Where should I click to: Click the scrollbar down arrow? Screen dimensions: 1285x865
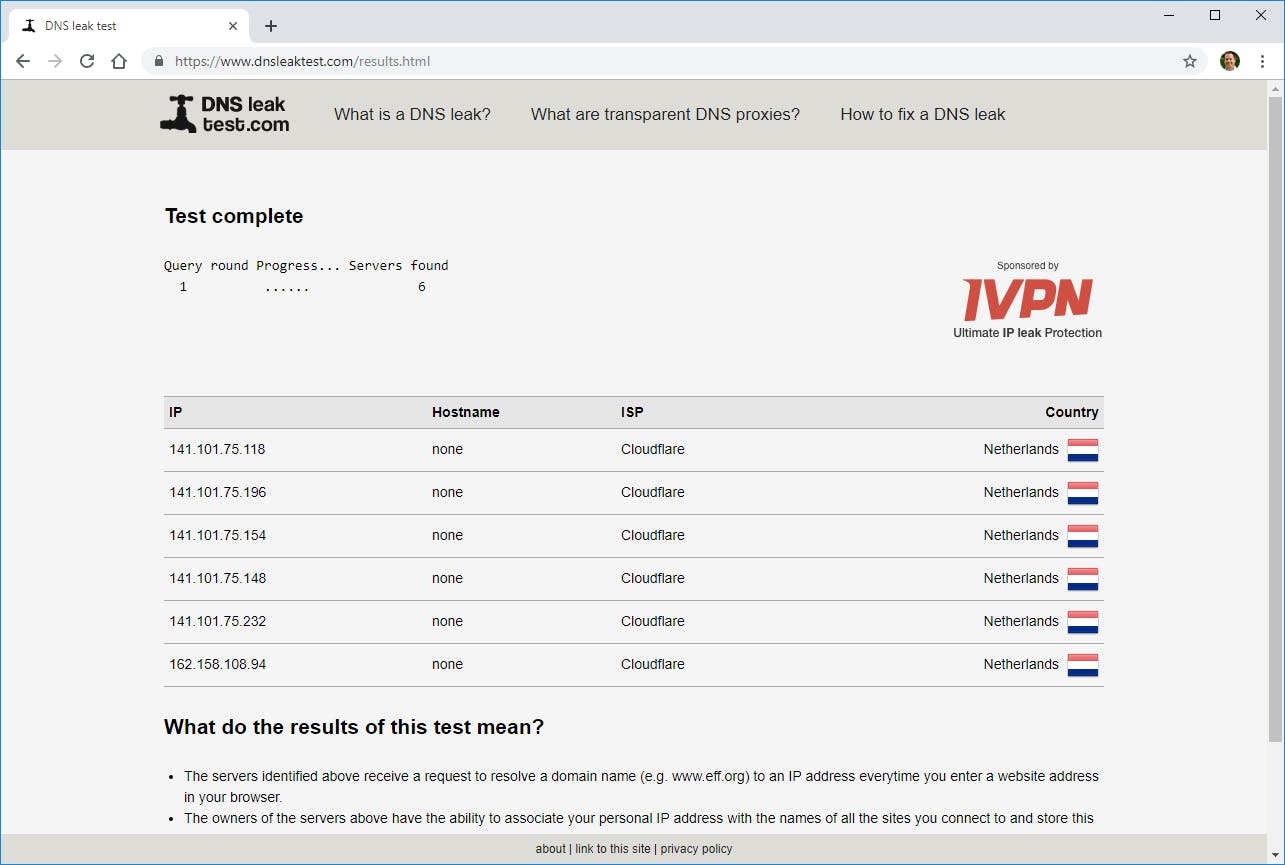(1275, 856)
